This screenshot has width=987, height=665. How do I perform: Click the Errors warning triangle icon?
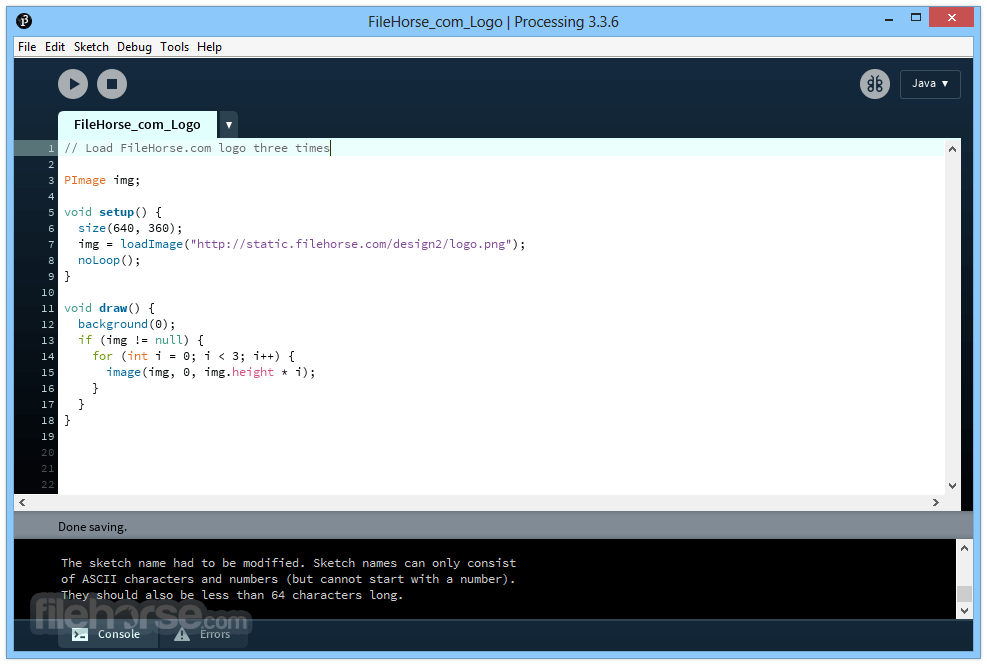[182, 634]
